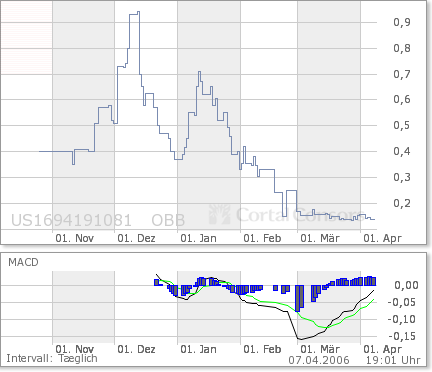Click the longest negative MACD histogram bar
This screenshot has width=432, height=372.
click(298, 298)
